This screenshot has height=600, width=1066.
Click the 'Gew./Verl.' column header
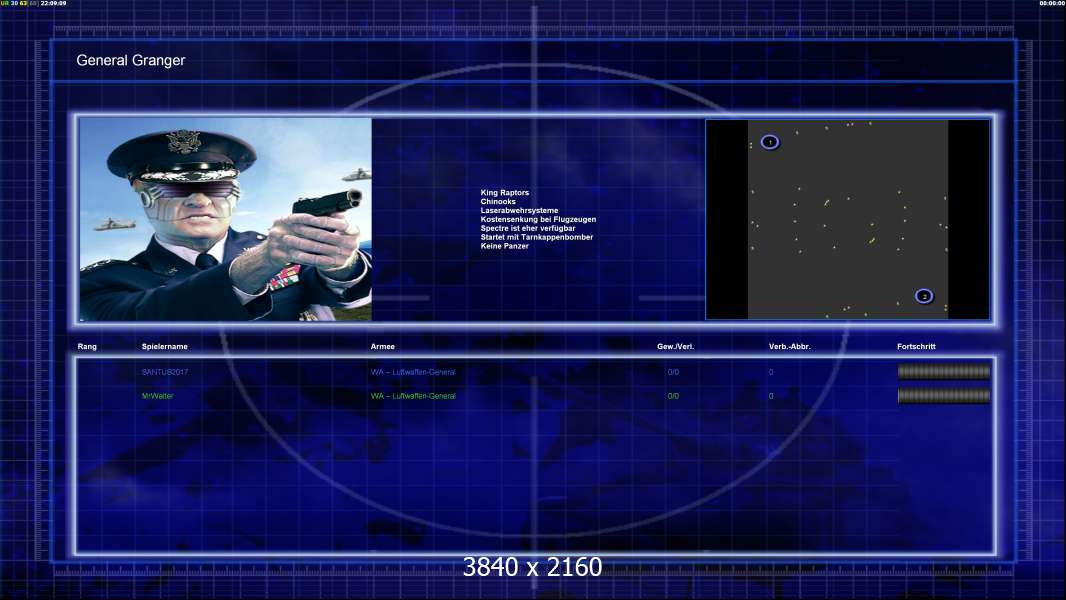coord(676,347)
